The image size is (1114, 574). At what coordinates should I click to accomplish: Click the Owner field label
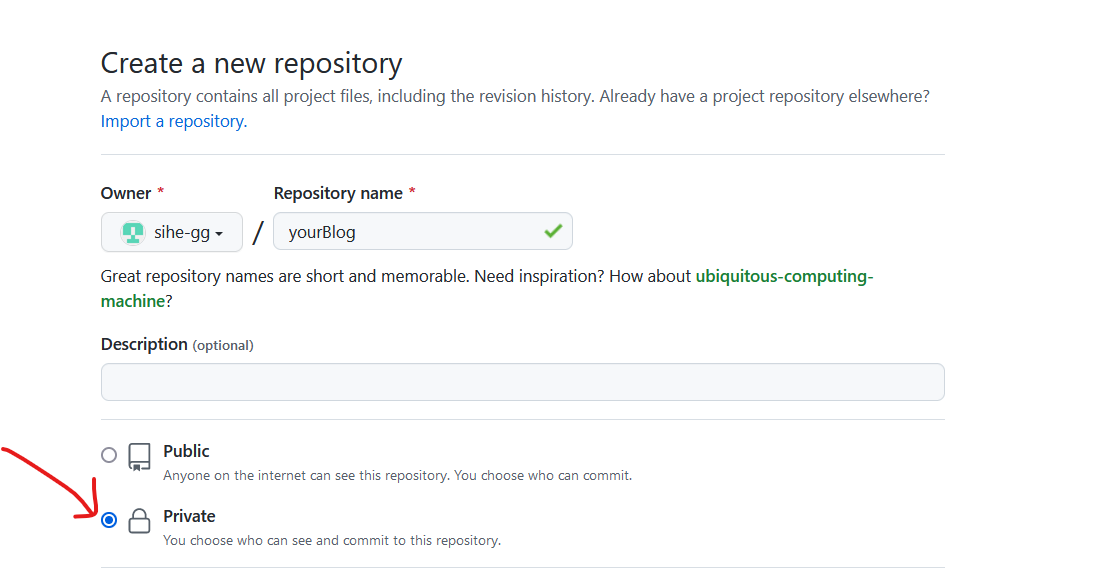click(126, 193)
